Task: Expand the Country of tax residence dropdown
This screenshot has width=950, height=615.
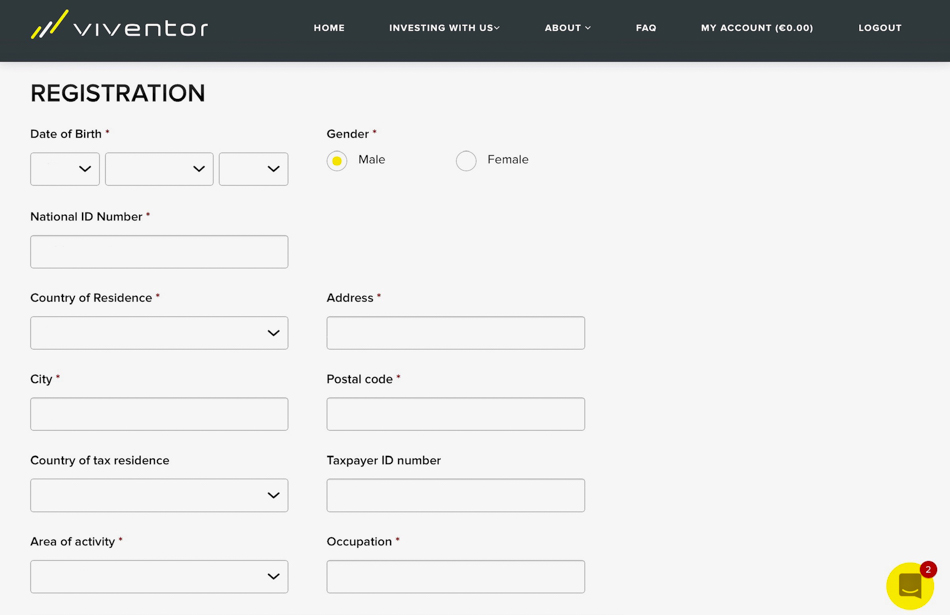Action: tap(159, 495)
